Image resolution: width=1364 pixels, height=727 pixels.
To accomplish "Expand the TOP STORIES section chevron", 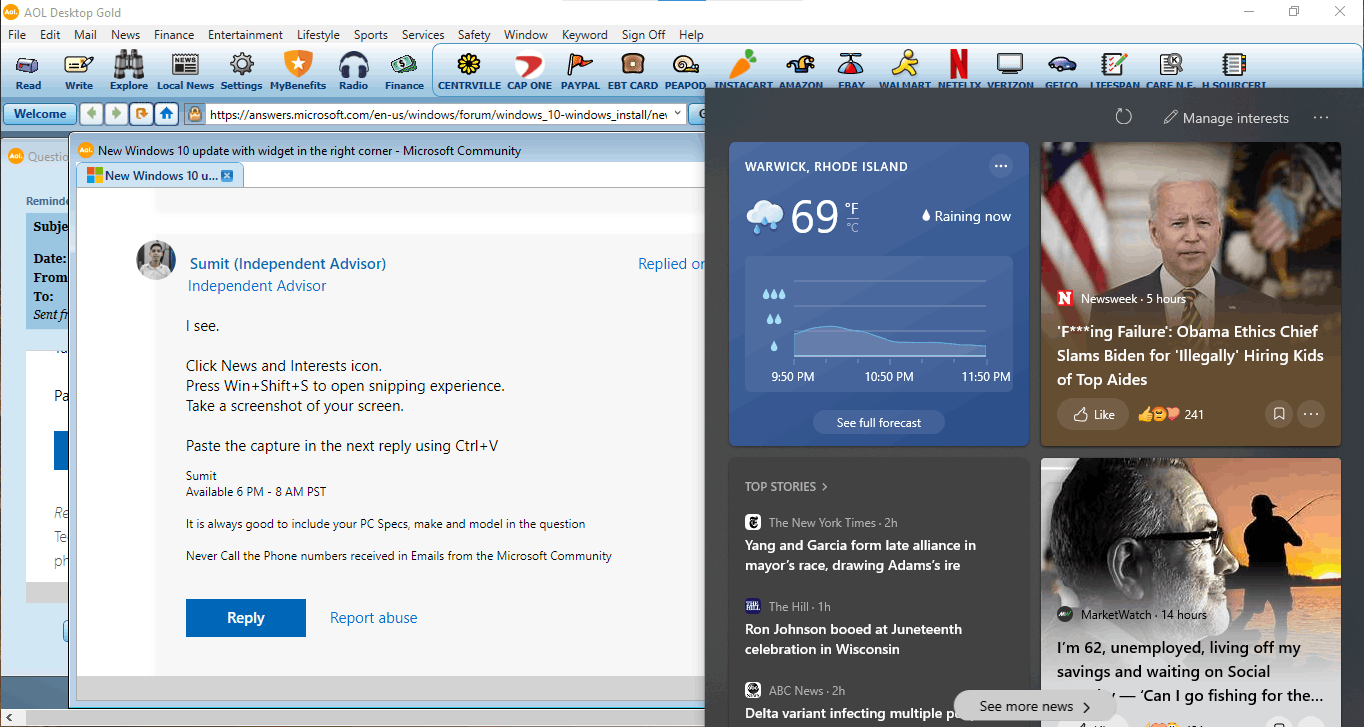I will [x=825, y=487].
